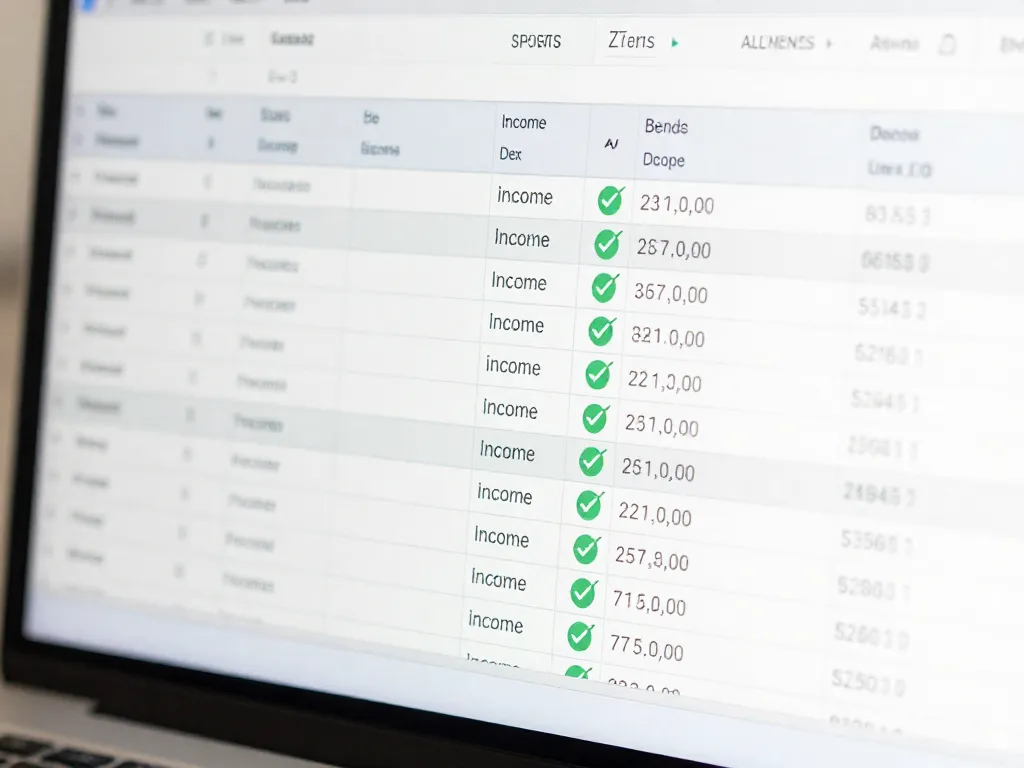The height and width of the screenshot is (768, 1024).
Task: Select the check icon in the 321.0,00 row
Action: [602, 329]
